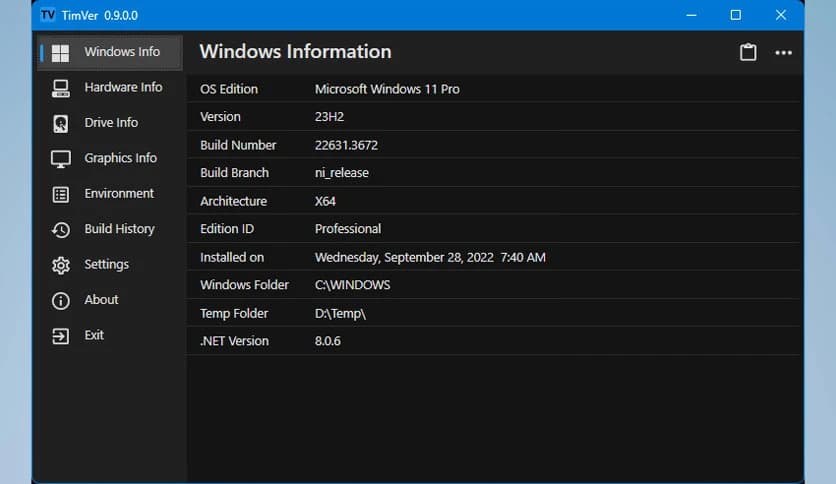836x484 pixels.
Task: Click the 'OS Edition' row label
Action: tap(229, 89)
